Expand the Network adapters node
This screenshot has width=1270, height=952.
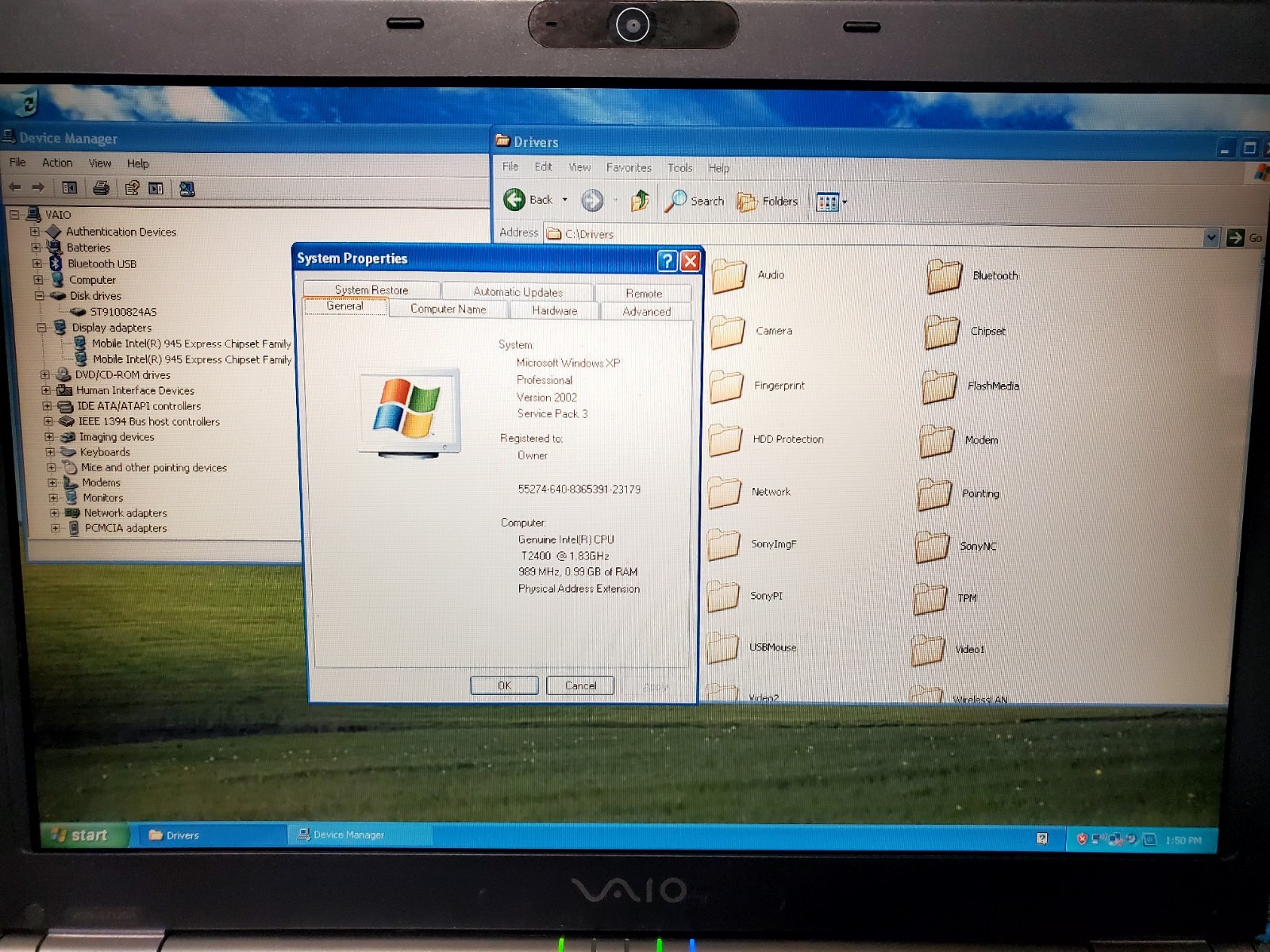(x=54, y=513)
